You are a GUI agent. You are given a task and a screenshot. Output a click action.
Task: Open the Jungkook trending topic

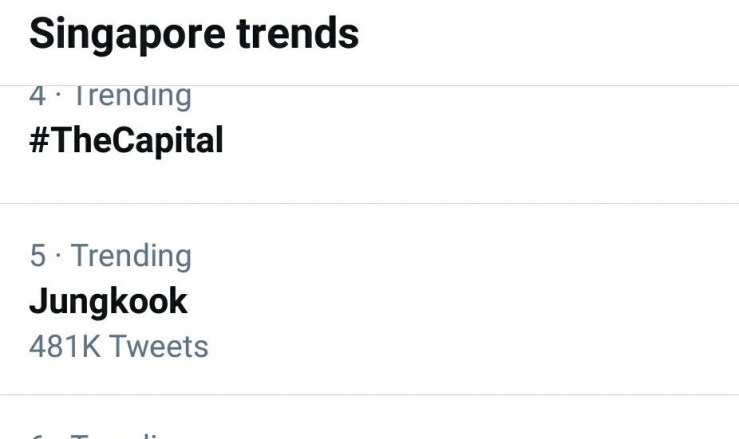(108, 301)
